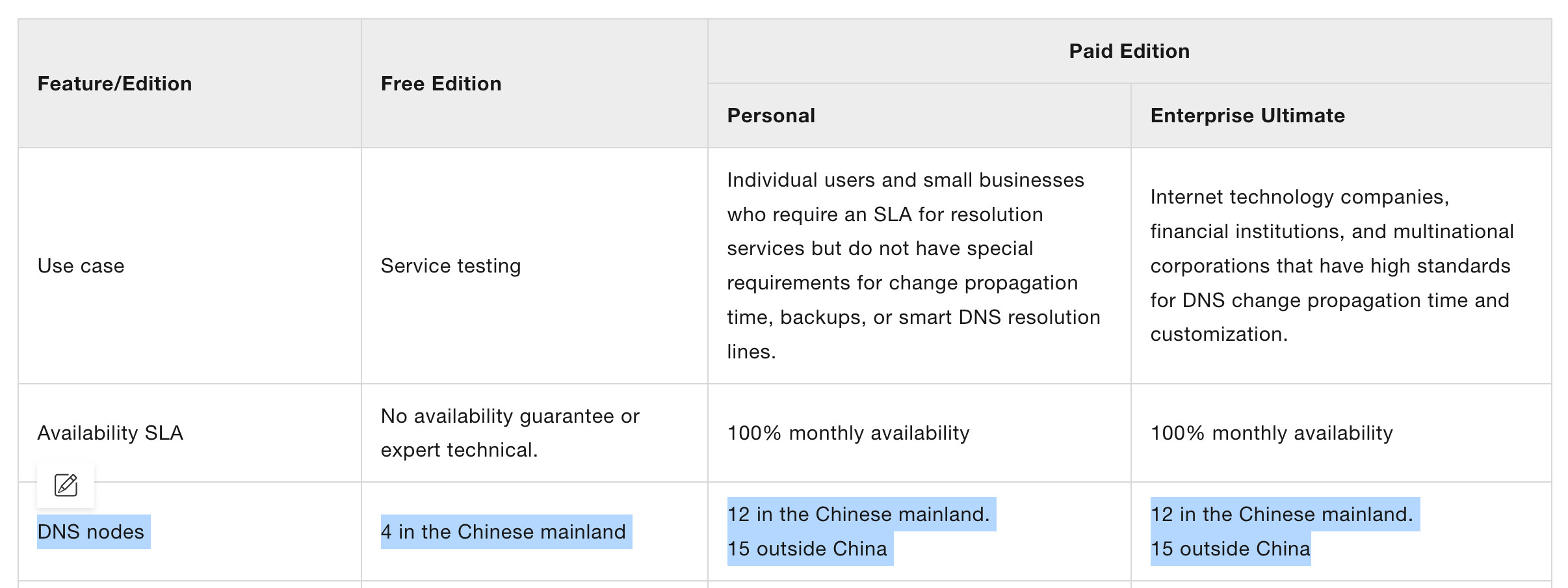Click the Personal edition use case description
This screenshot has height=588, width=1568.
(x=913, y=266)
